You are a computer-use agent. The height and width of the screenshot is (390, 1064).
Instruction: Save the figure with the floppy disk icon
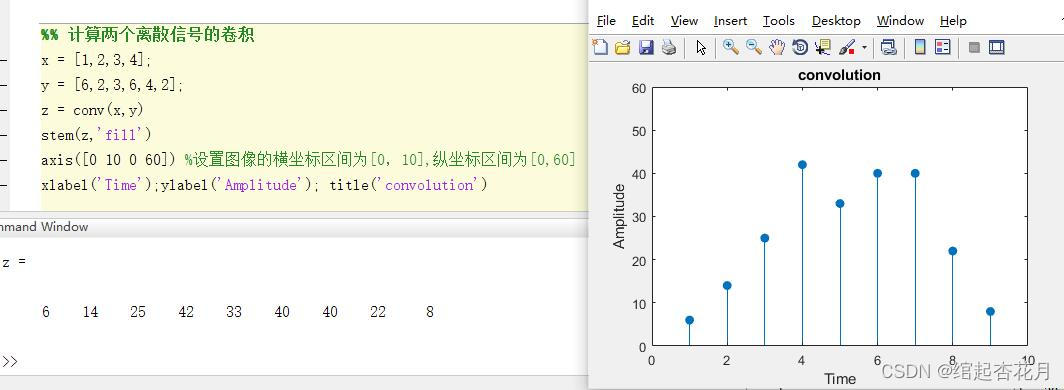coord(646,47)
